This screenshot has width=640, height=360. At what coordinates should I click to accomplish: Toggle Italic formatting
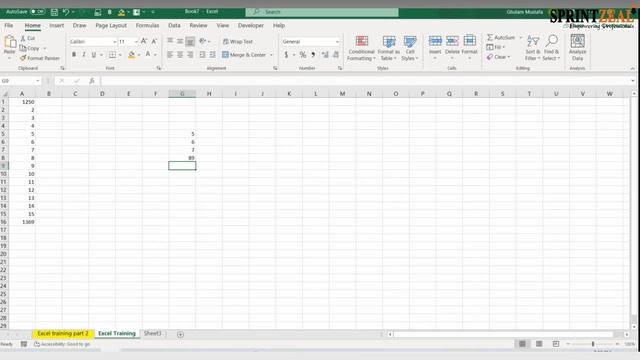pos(84,54)
